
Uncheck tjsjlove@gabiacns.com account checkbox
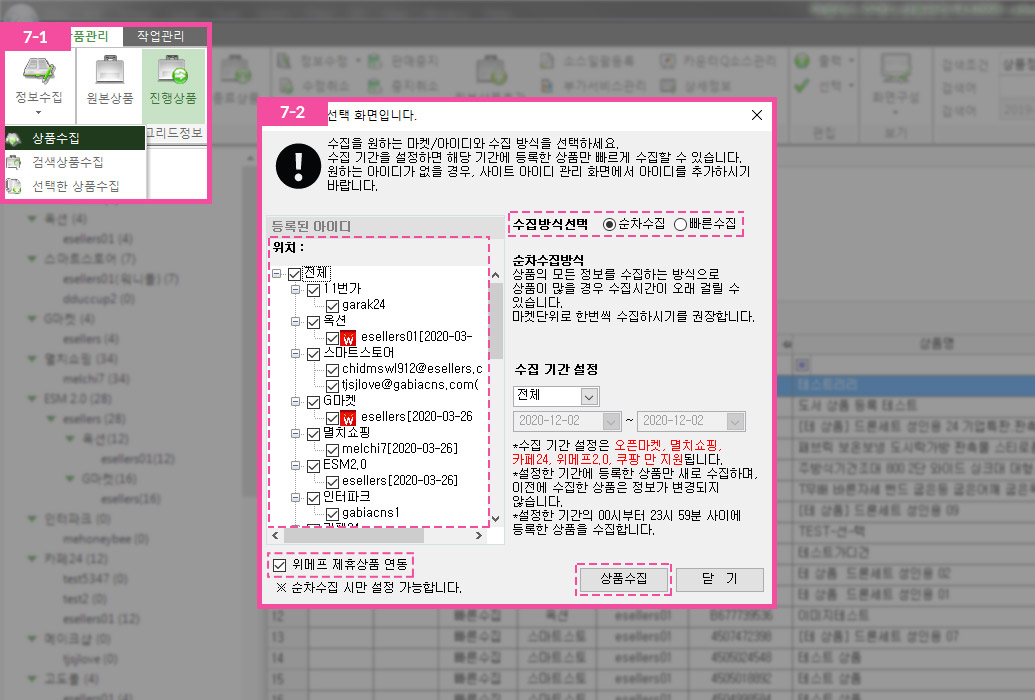(x=332, y=386)
